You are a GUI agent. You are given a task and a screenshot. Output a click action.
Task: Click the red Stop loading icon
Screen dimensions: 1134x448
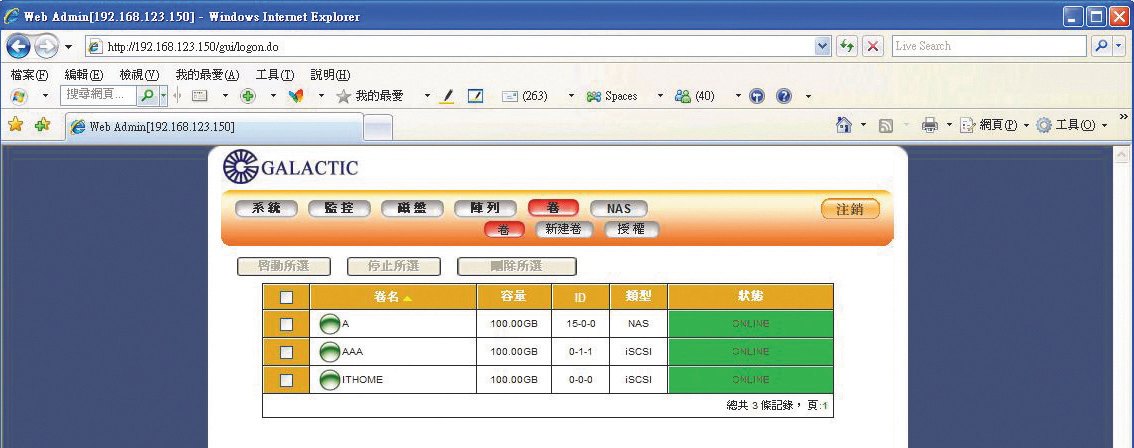click(x=873, y=46)
